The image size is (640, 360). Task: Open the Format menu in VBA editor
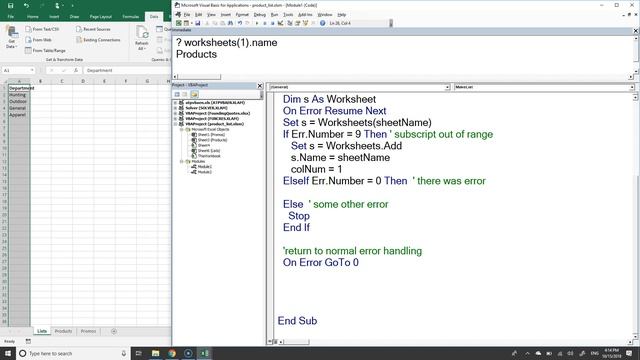(x=242, y=15)
